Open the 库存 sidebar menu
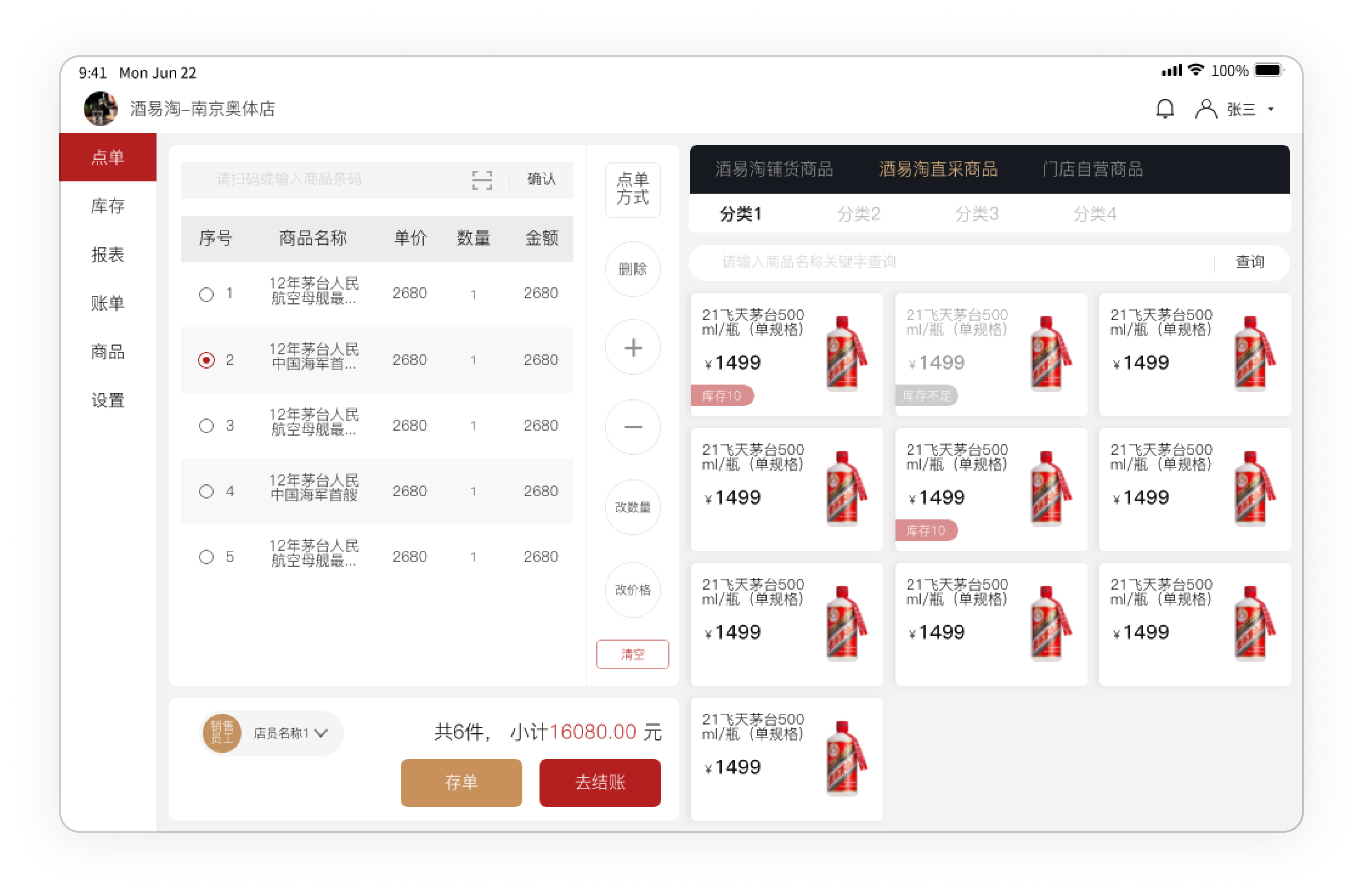The width and height of the screenshot is (1363, 896). [108, 206]
